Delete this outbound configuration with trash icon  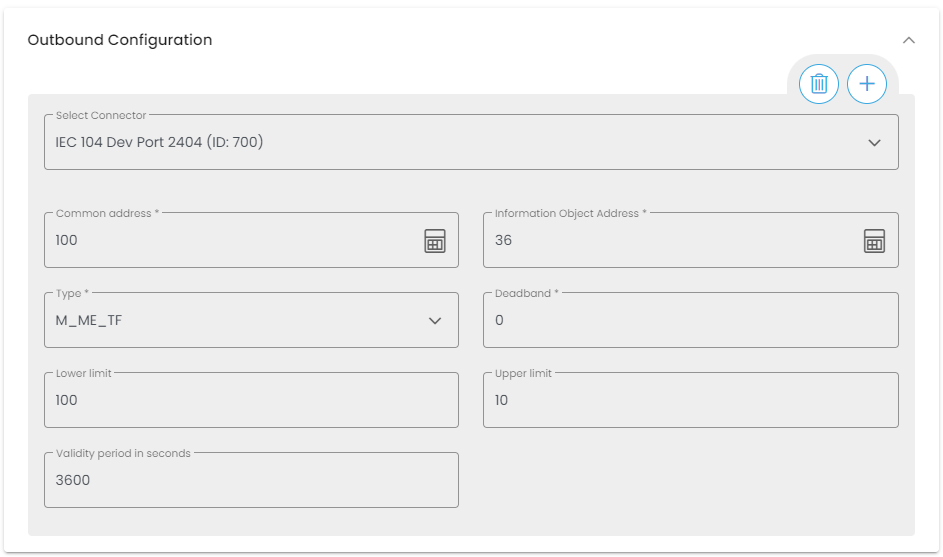pos(819,84)
